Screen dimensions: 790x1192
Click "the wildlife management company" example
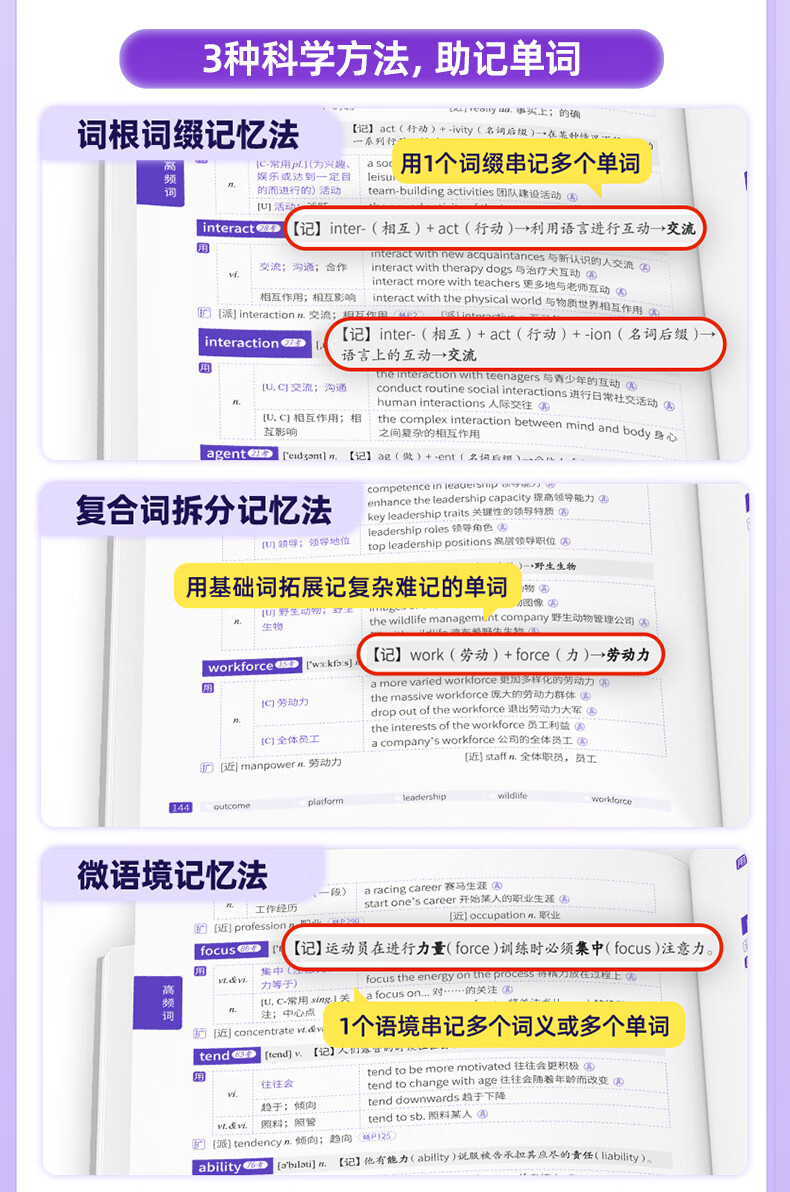coord(508,620)
